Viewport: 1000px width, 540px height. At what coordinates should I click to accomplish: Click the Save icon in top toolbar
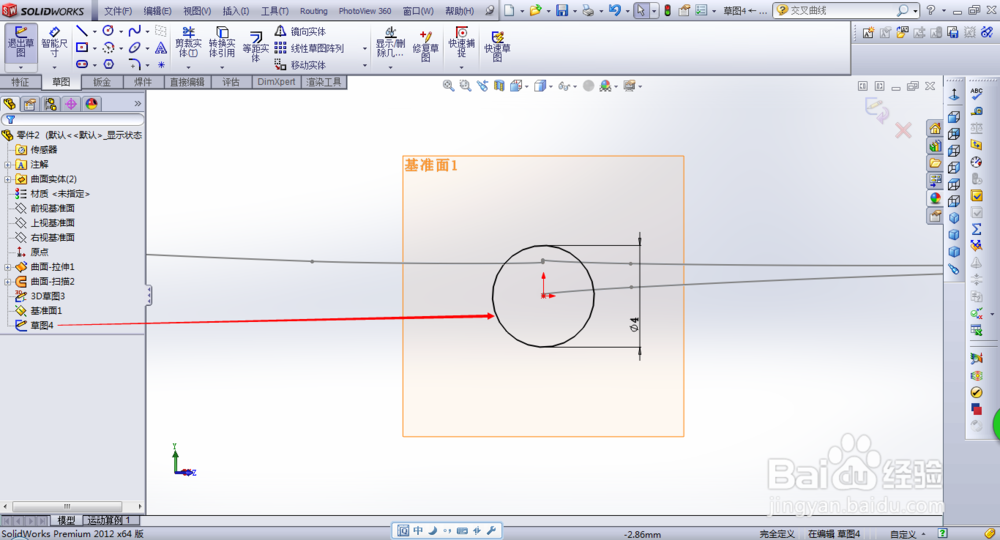(x=562, y=10)
